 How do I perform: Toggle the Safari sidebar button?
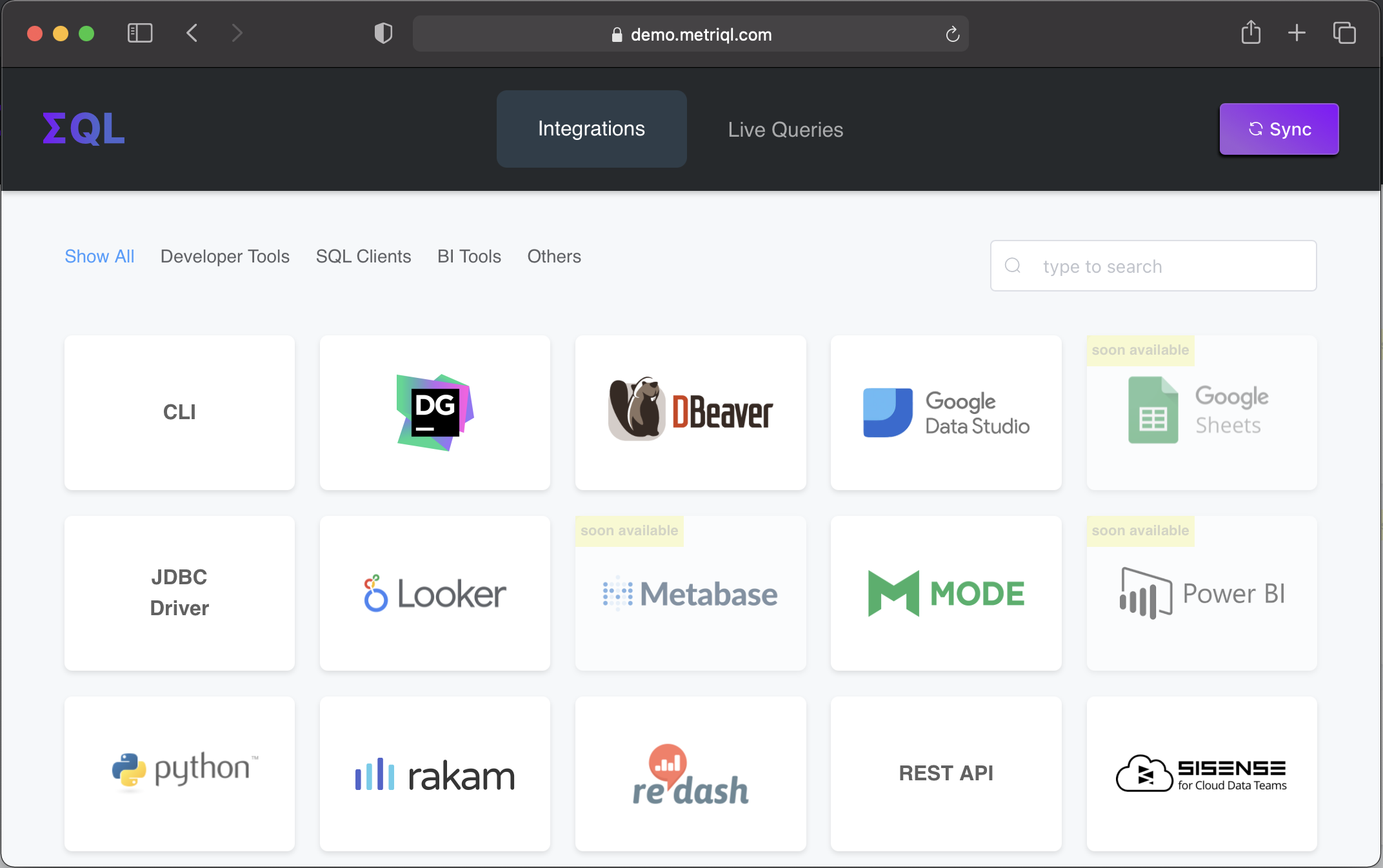(x=140, y=33)
